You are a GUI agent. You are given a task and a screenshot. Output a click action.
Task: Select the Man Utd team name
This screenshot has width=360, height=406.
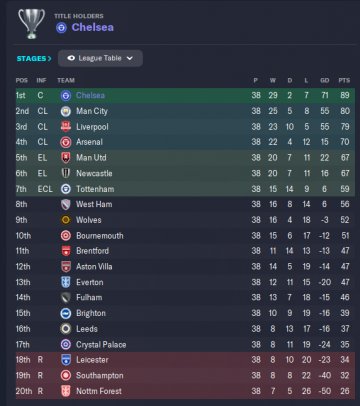(x=91, y=158)
